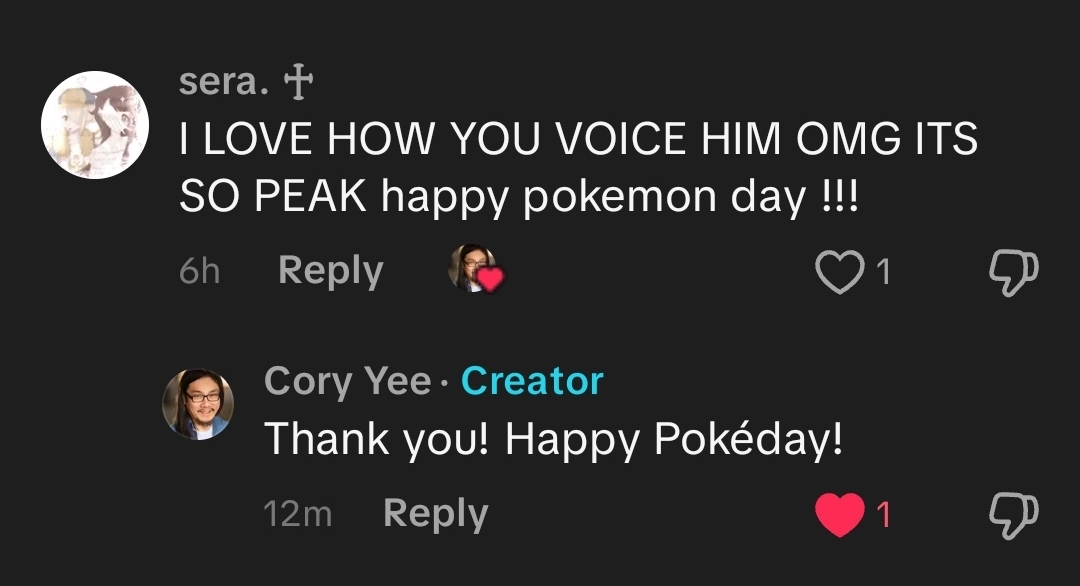Reply to Cory Yee's comment
Screen dimensions: 1080x586
(x=435, y=513)
